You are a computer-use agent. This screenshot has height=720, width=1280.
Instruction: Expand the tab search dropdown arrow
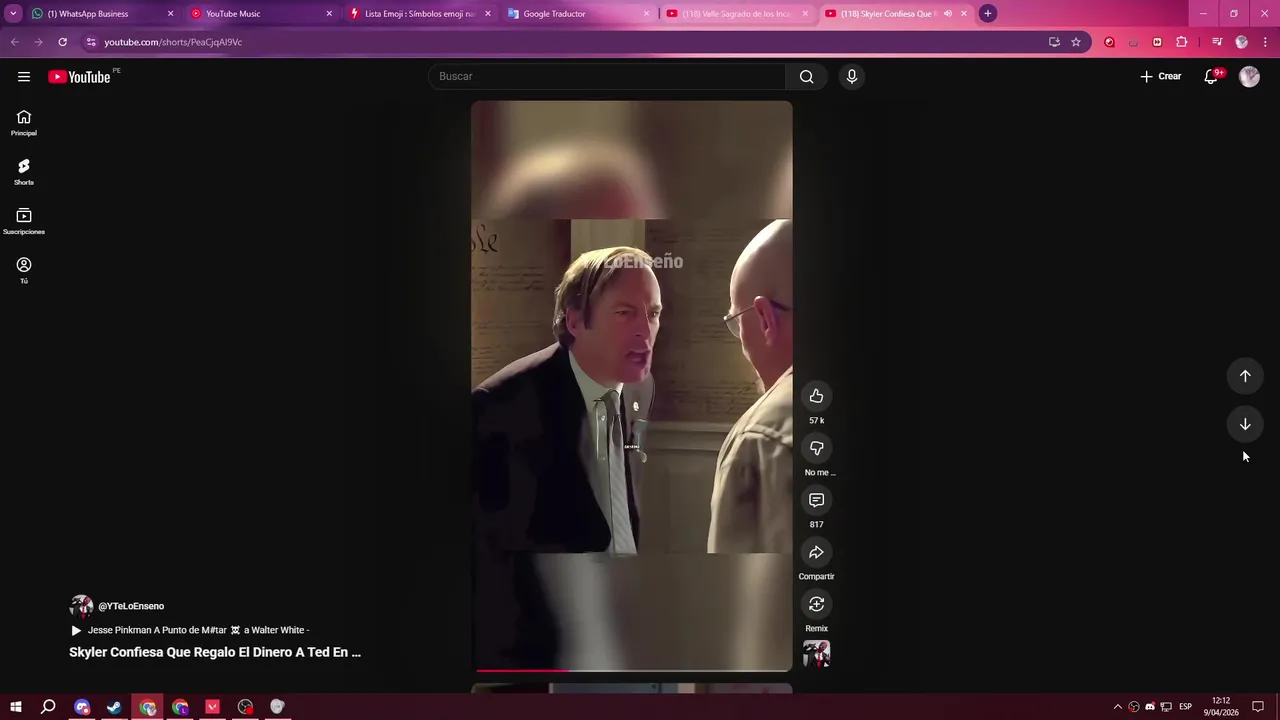13,14
